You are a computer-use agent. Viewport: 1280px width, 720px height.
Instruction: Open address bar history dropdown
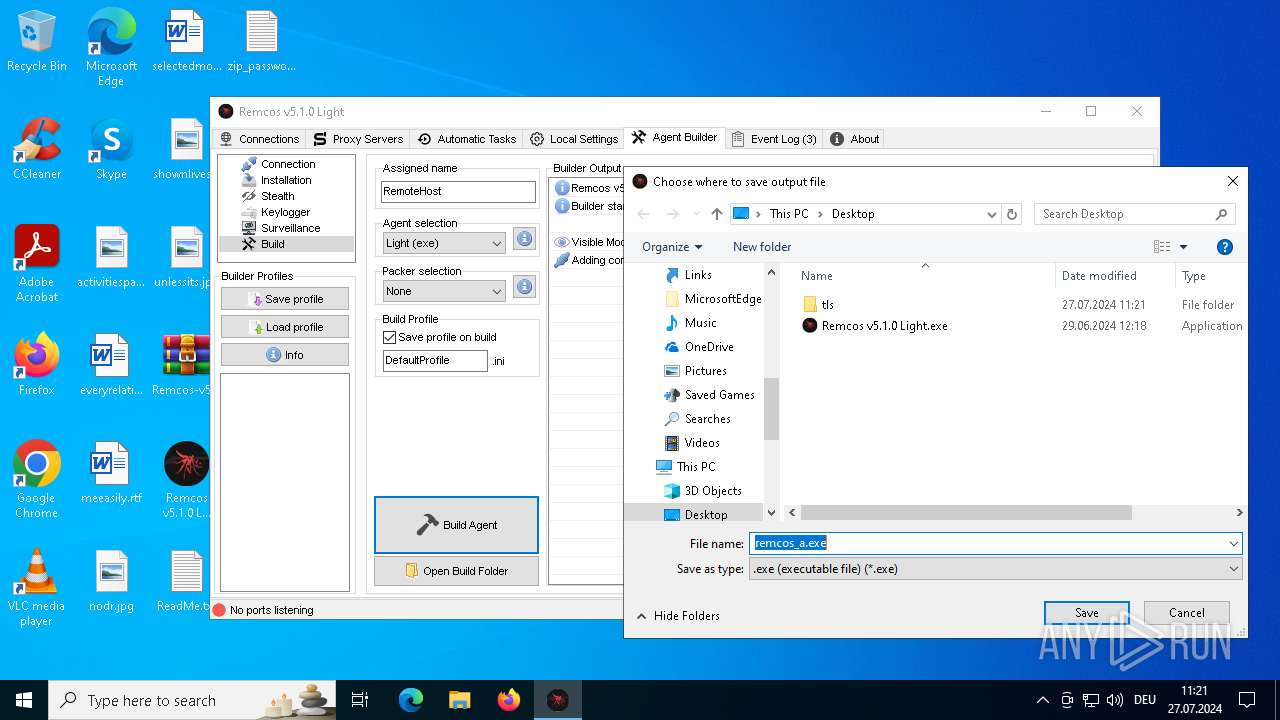pos(992,214)
